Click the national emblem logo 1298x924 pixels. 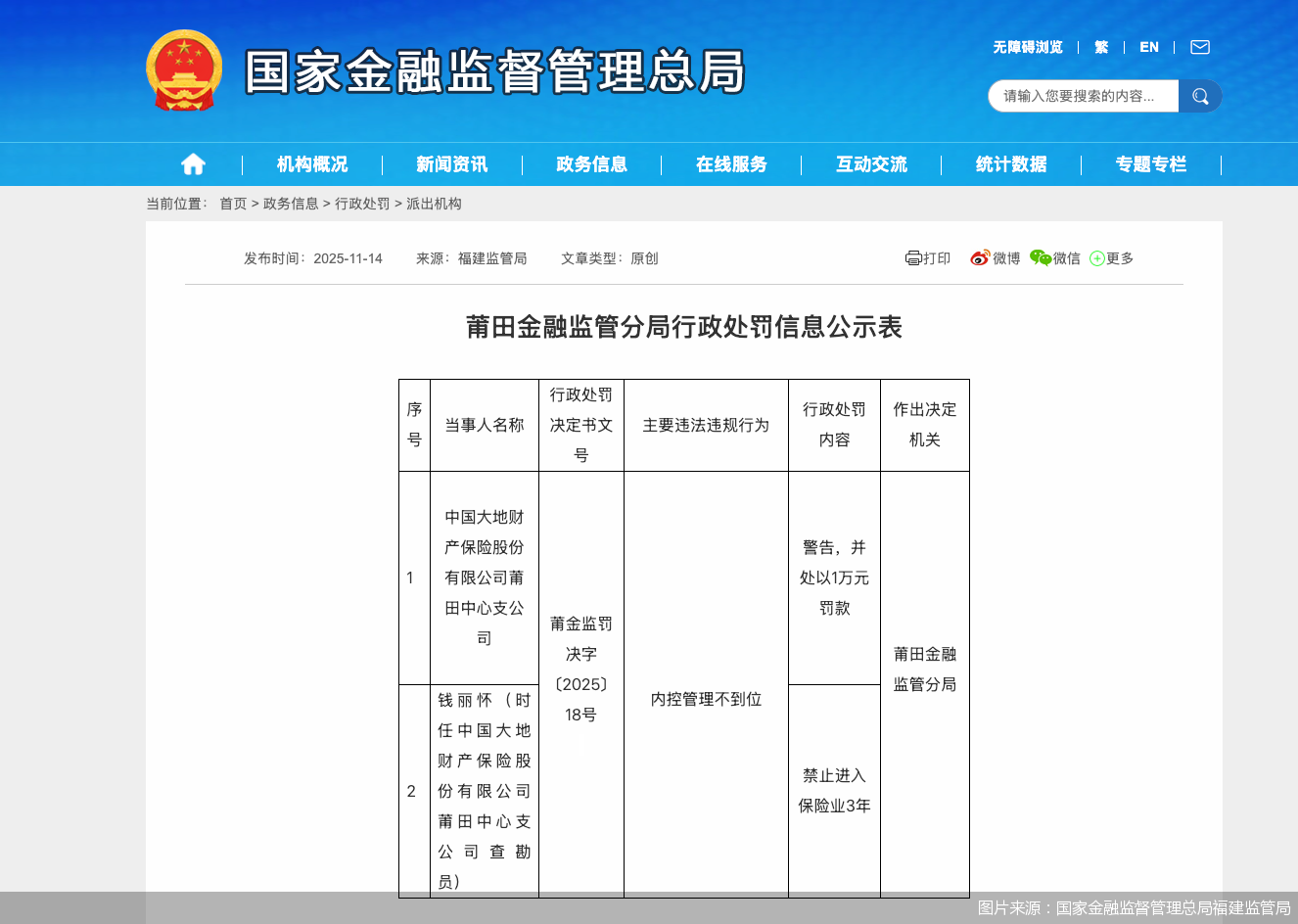(184, 69)
